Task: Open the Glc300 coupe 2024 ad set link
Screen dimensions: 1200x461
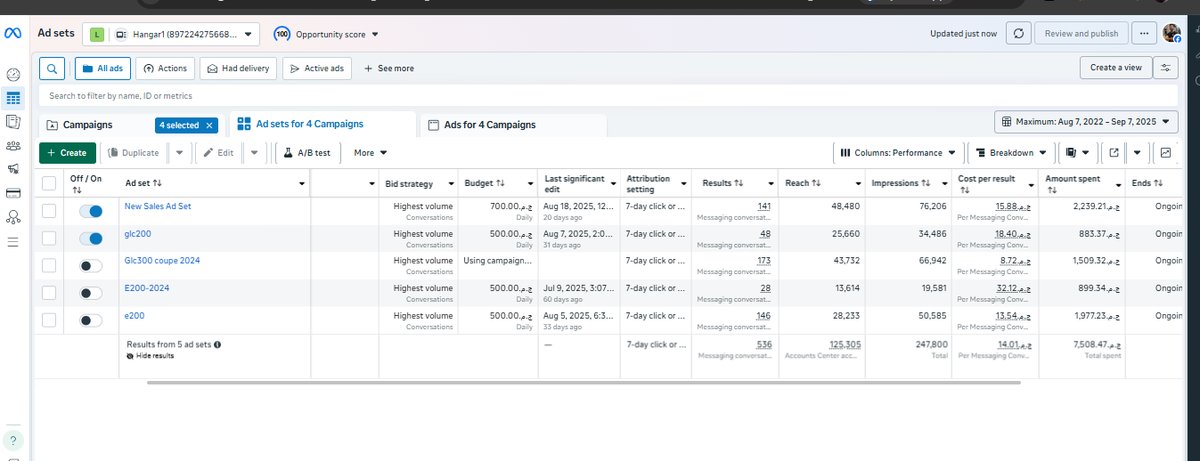Action: click(162, 260)
